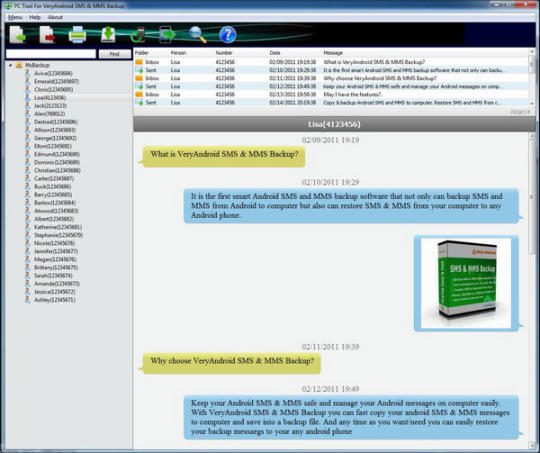Select the Jessica contact in tree

[x=54, y=292]
